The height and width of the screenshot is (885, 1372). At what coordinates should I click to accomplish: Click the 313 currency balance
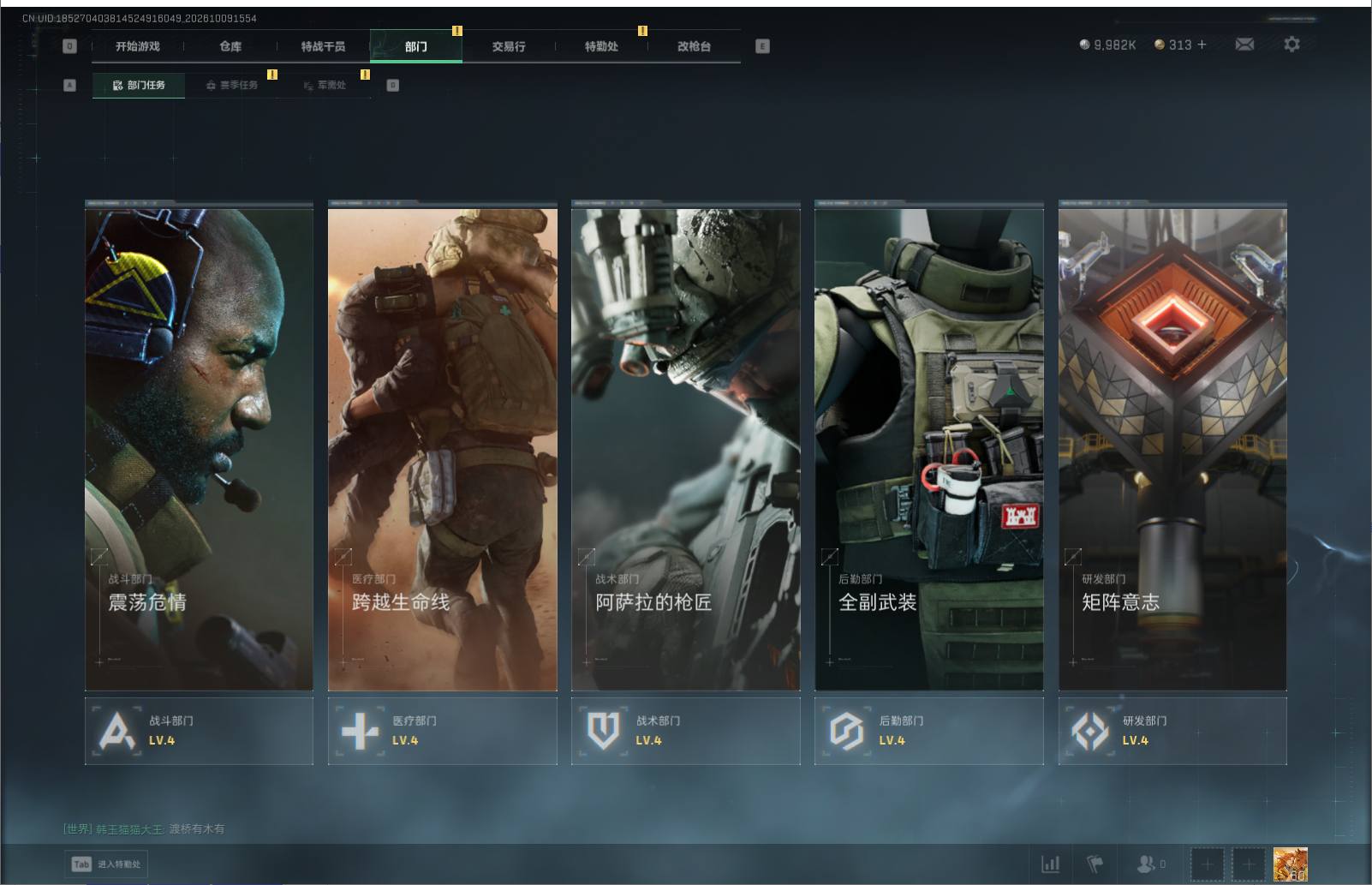[1173, 45]
